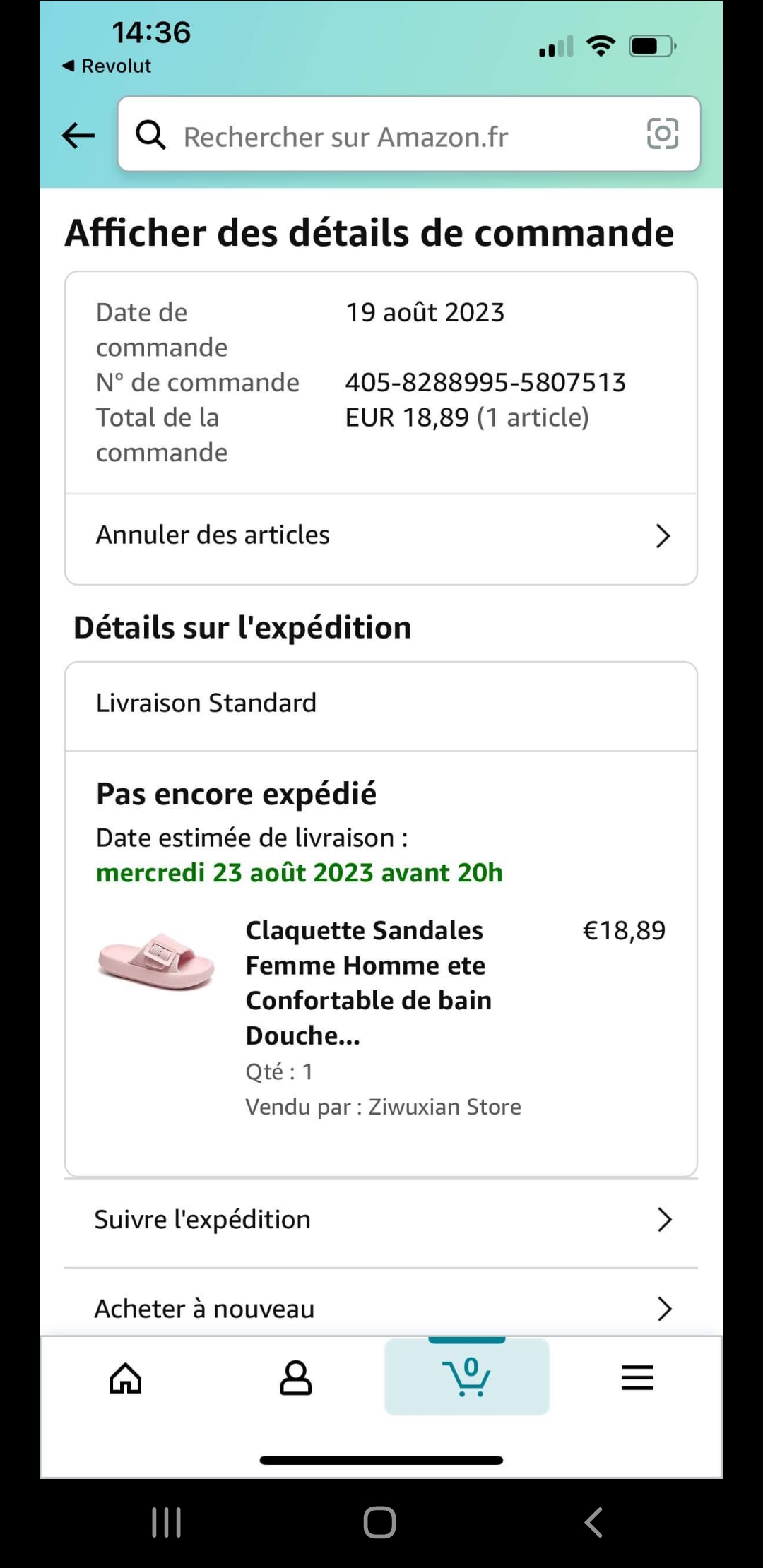Tap the magnifying glass search icon
Viewport: 763px width, 1568px height.
tap(150, 134)
